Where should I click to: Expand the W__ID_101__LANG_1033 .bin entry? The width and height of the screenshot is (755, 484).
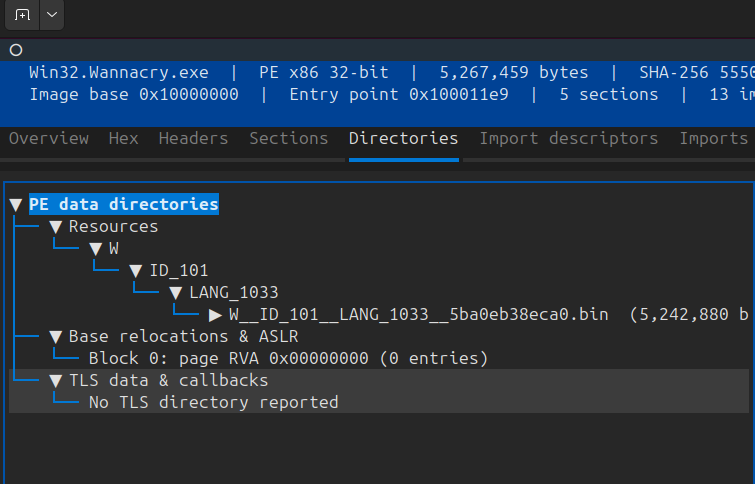pos(215,315)
